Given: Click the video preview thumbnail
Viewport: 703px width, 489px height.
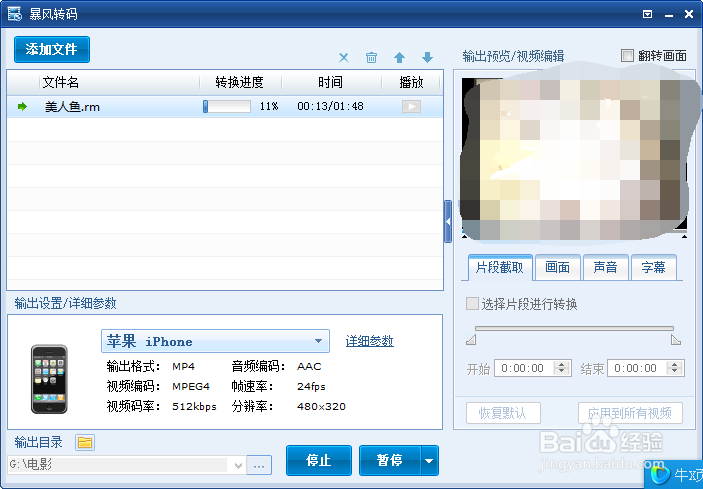Looking at the screenshot, I should (x=575, y=156).
